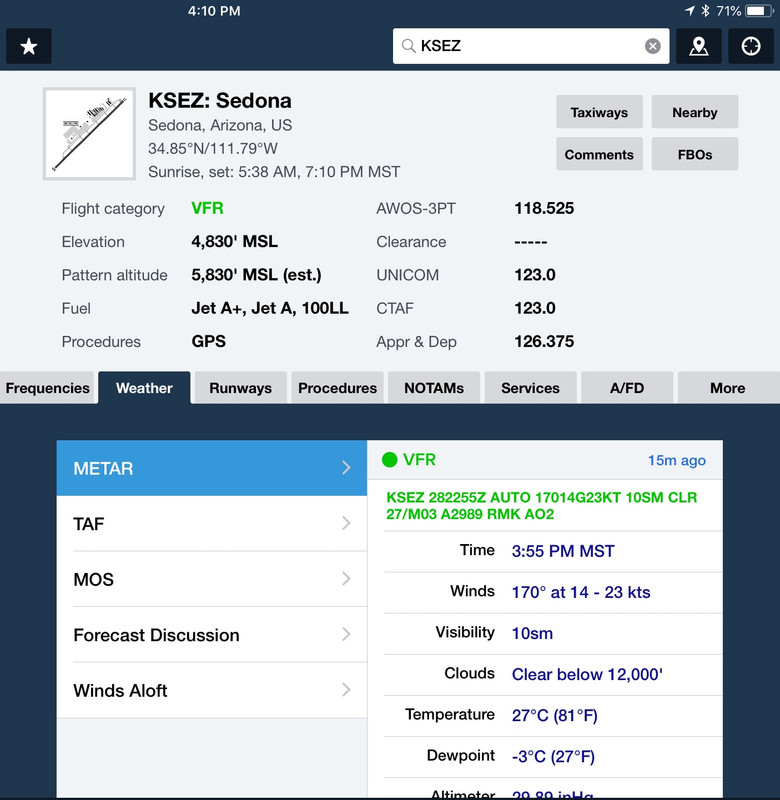Tap the Forecast Discussion chevron
Image resolution: width=780 pixels, height=800 pixels.
point(346,634)
